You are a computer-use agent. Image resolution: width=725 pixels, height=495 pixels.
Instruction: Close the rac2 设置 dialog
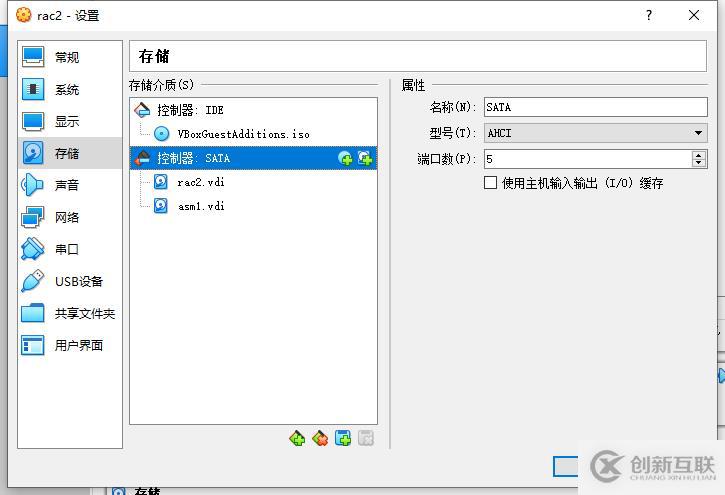[x=694, y=16]
